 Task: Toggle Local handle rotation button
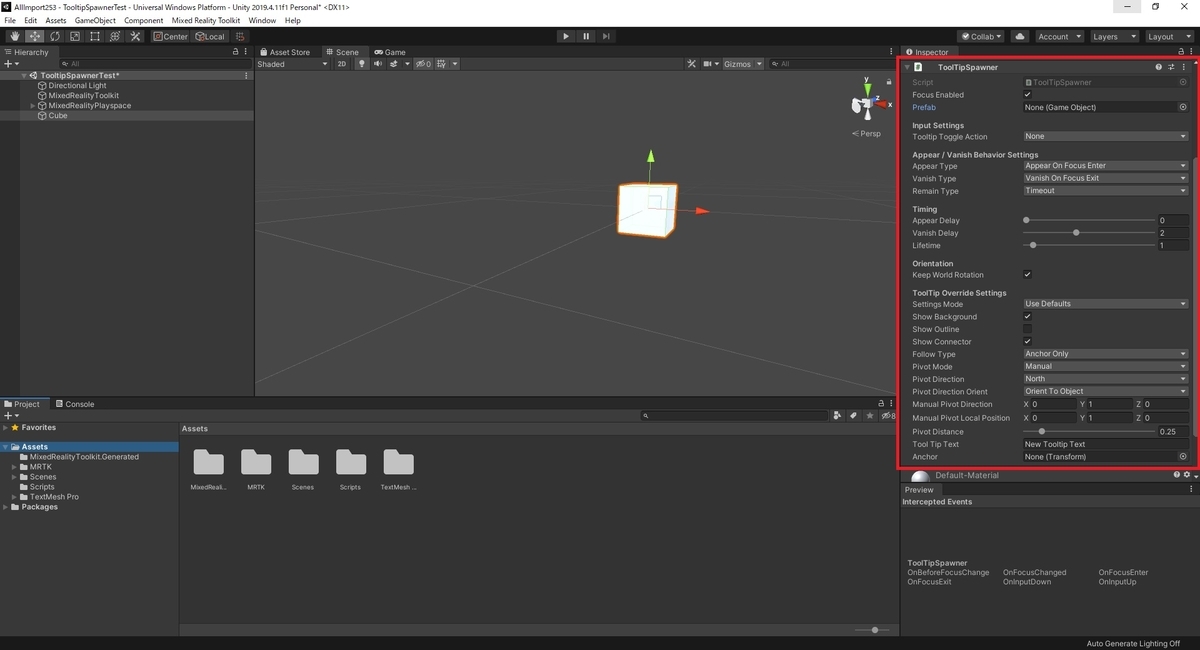(x=210, y=36)
